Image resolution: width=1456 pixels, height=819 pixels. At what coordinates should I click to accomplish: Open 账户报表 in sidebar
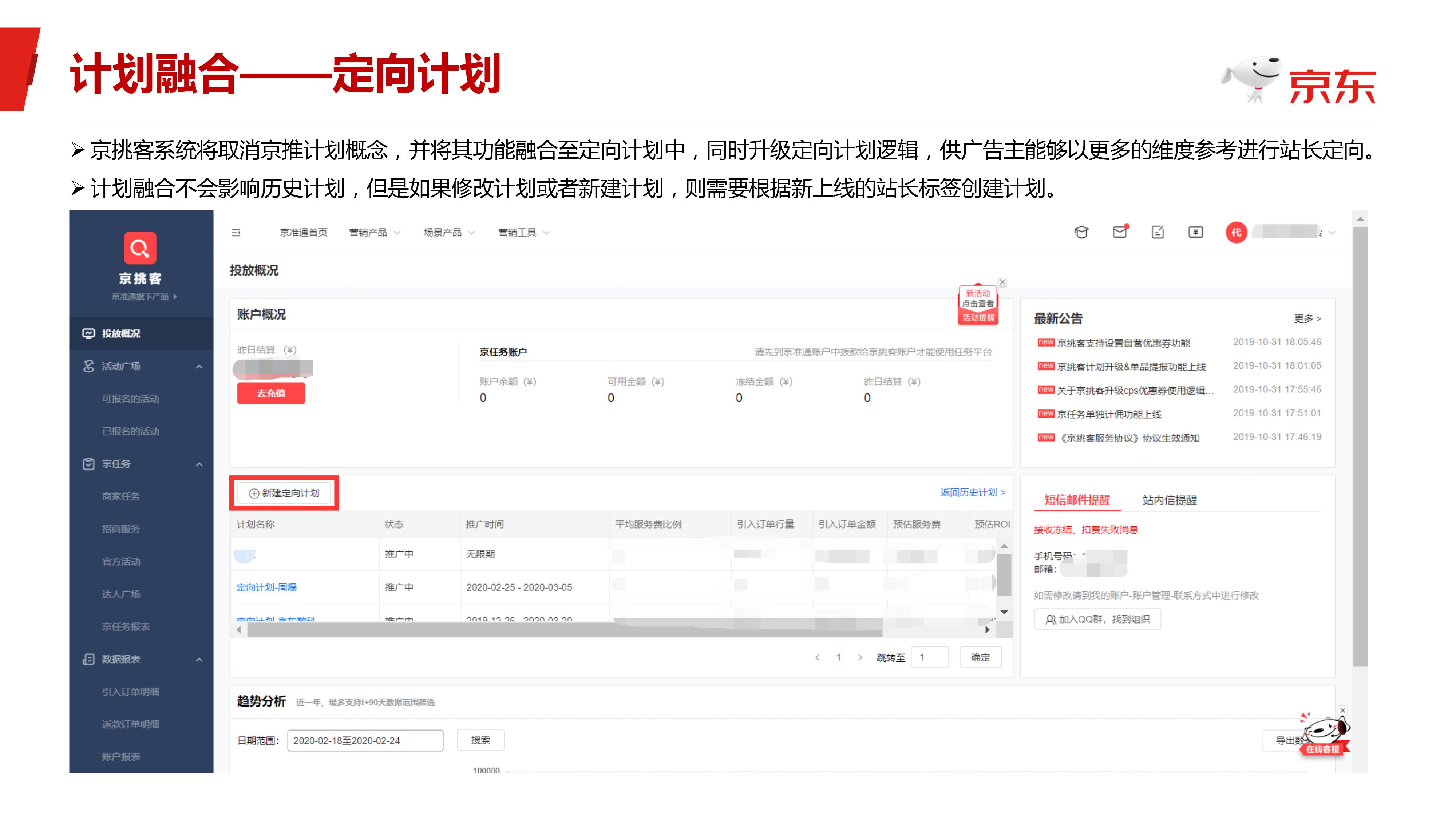click(x=121, y=757)
